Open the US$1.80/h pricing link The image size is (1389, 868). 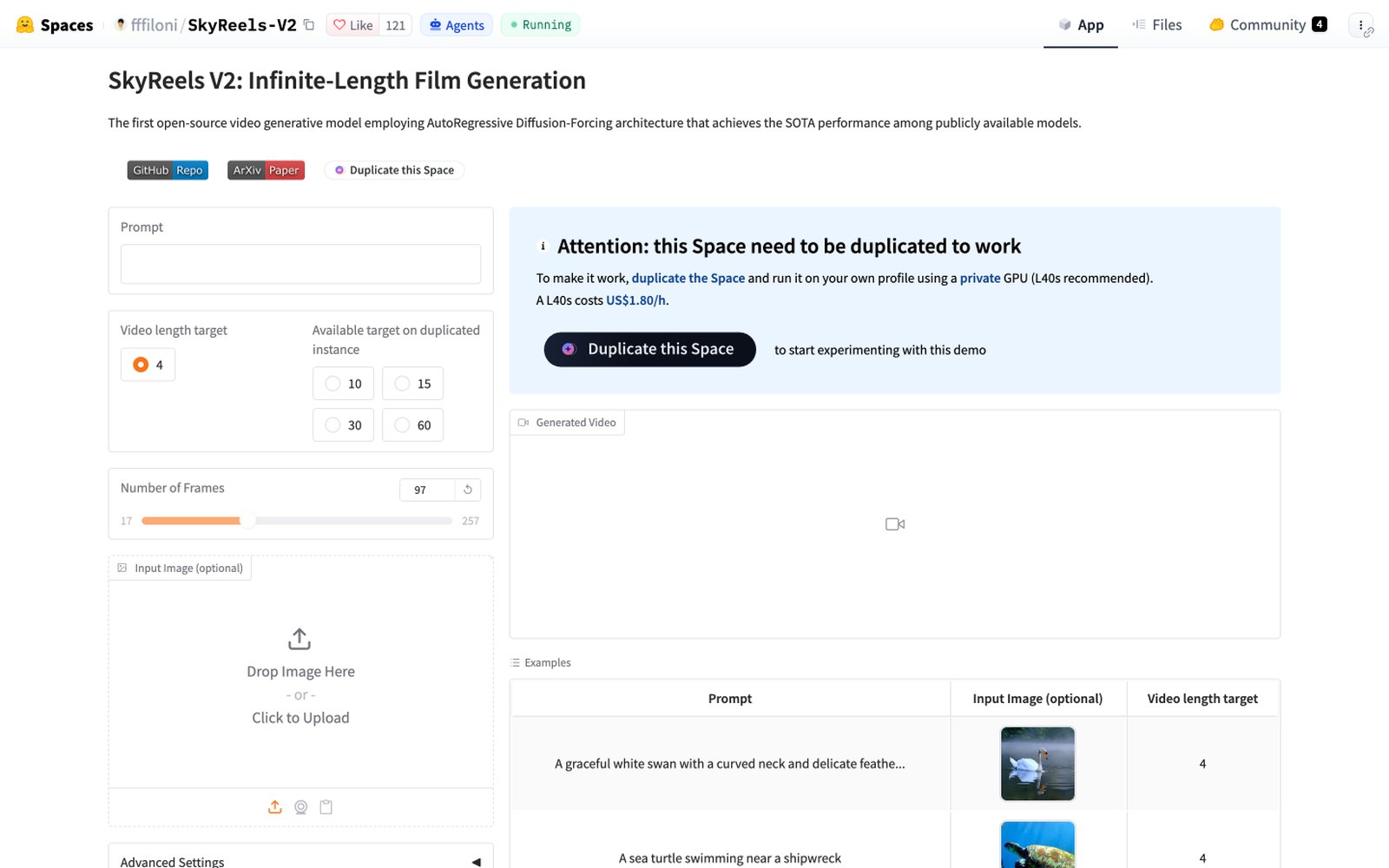(635, 300)
